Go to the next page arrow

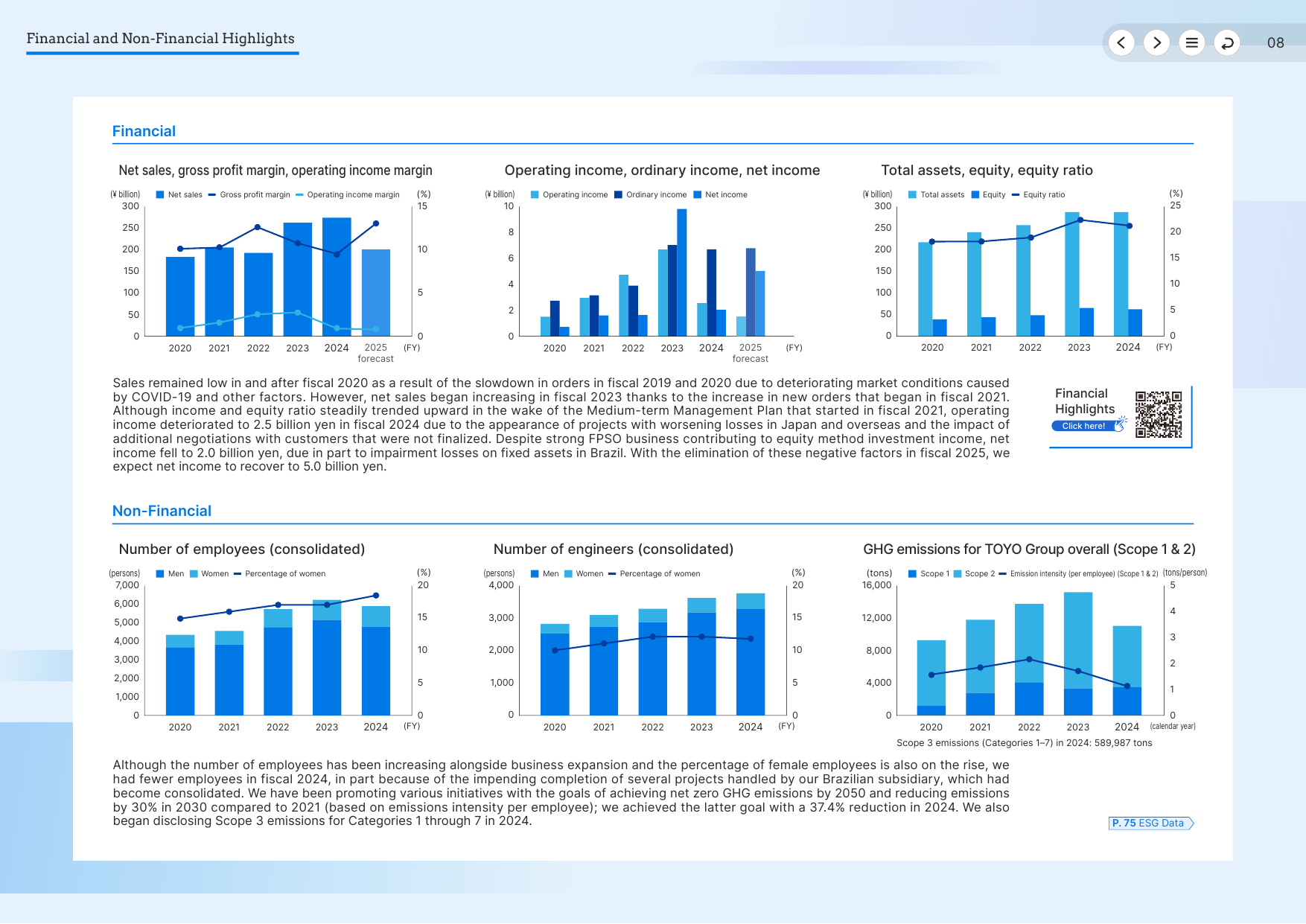tap(1156, 42)
